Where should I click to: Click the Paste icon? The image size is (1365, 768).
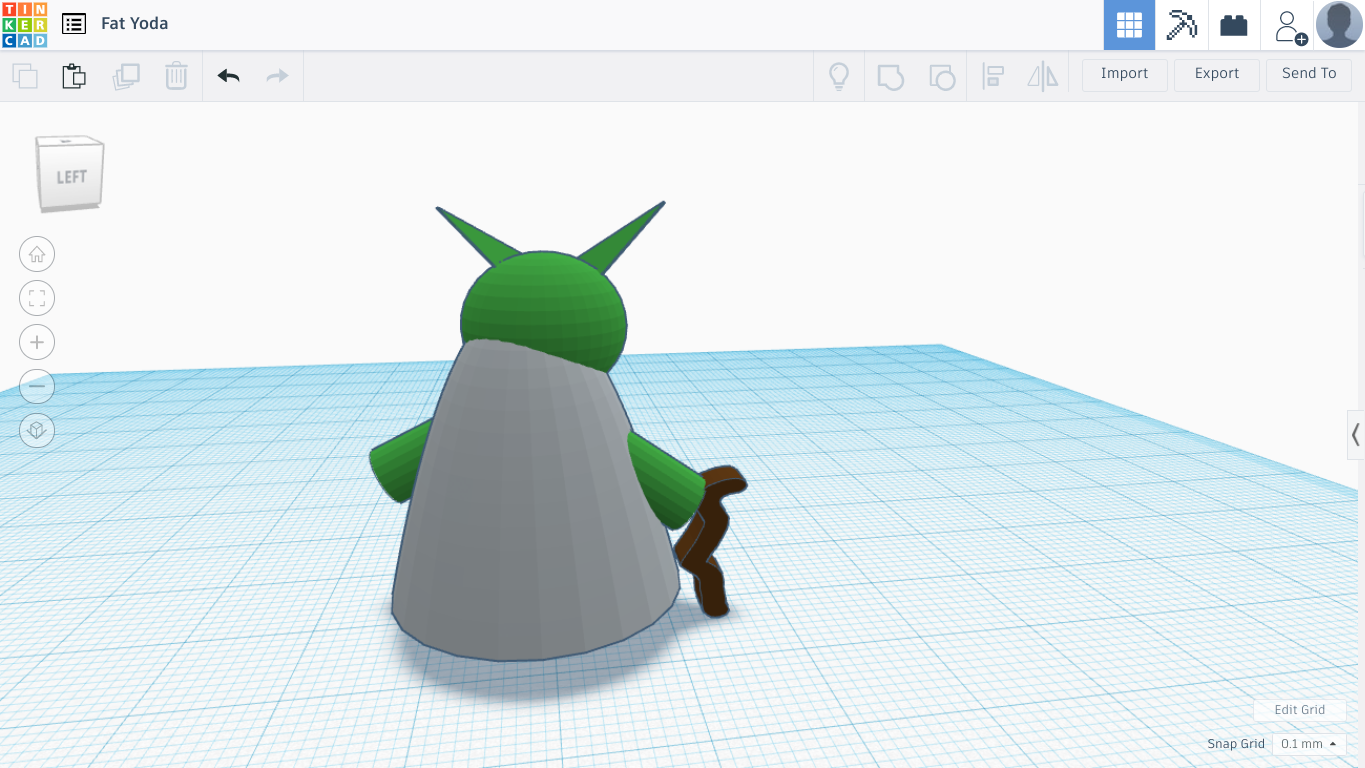pos(74,76)
